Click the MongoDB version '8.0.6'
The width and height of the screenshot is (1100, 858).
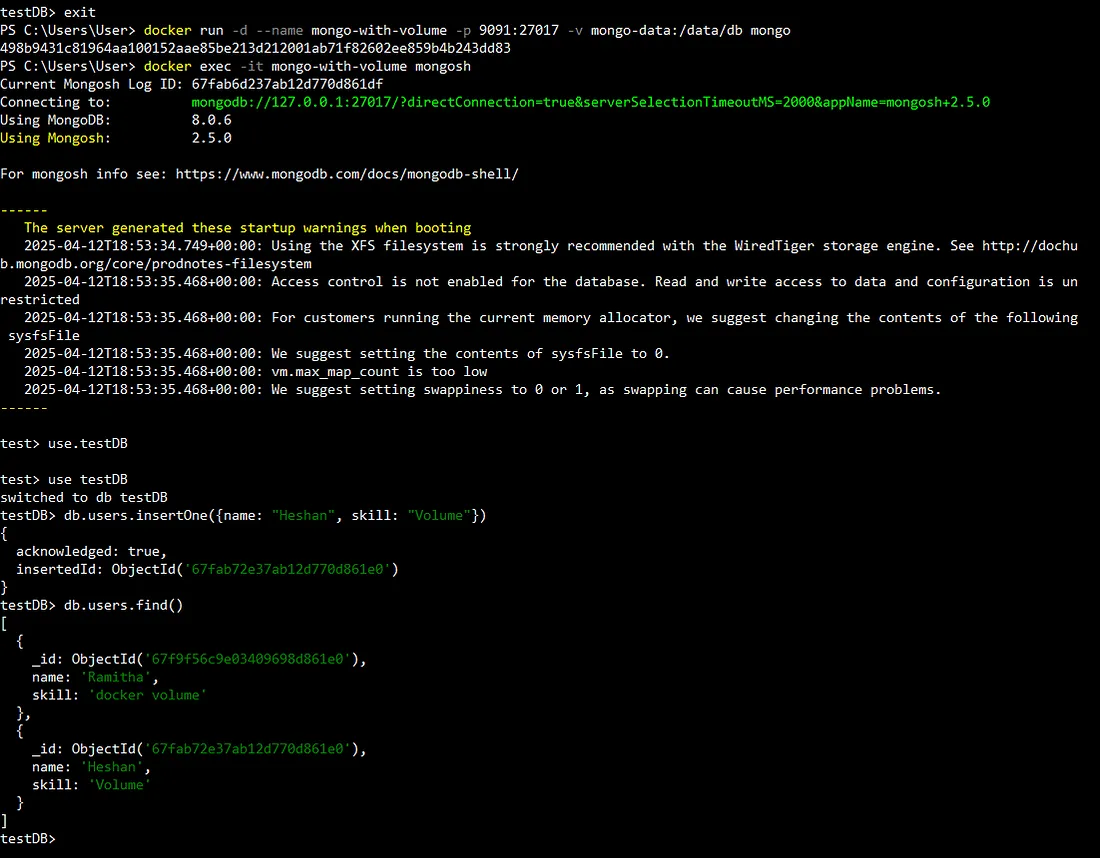211,120
